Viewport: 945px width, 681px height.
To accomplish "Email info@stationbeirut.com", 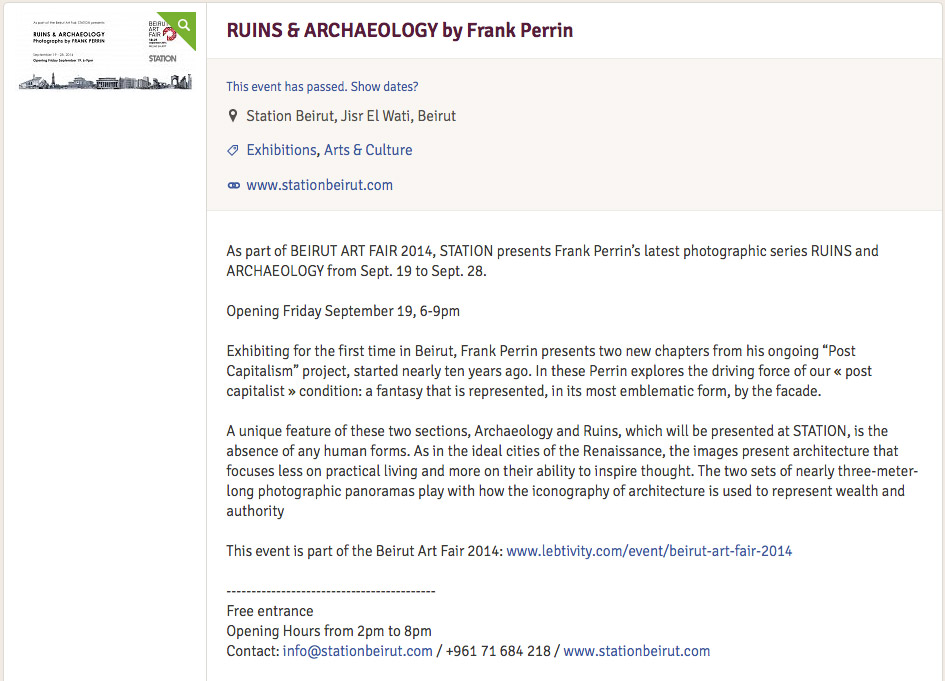I will [357, 651].
